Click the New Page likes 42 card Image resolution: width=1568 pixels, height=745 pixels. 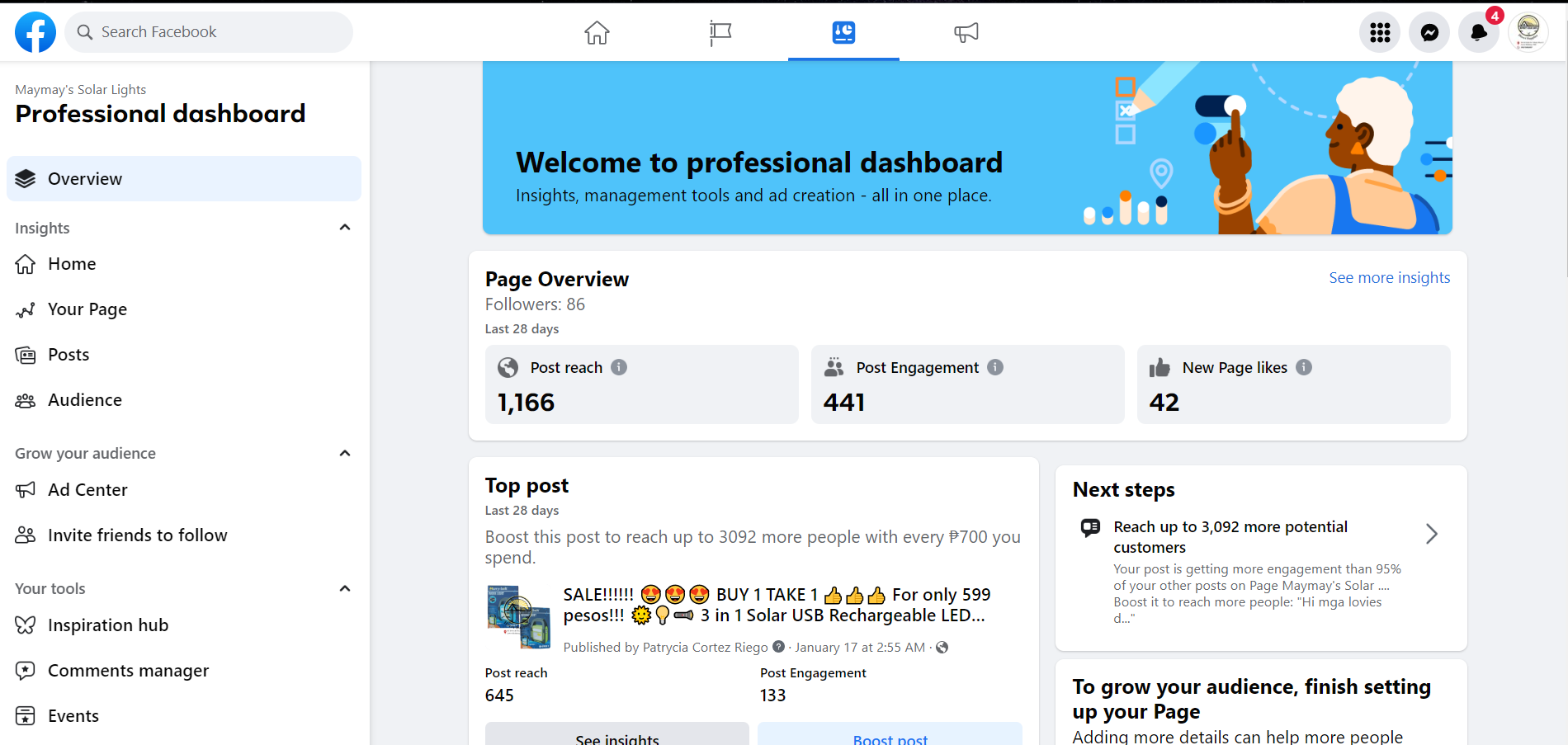pyautogui.click(x=1294, y=384)
